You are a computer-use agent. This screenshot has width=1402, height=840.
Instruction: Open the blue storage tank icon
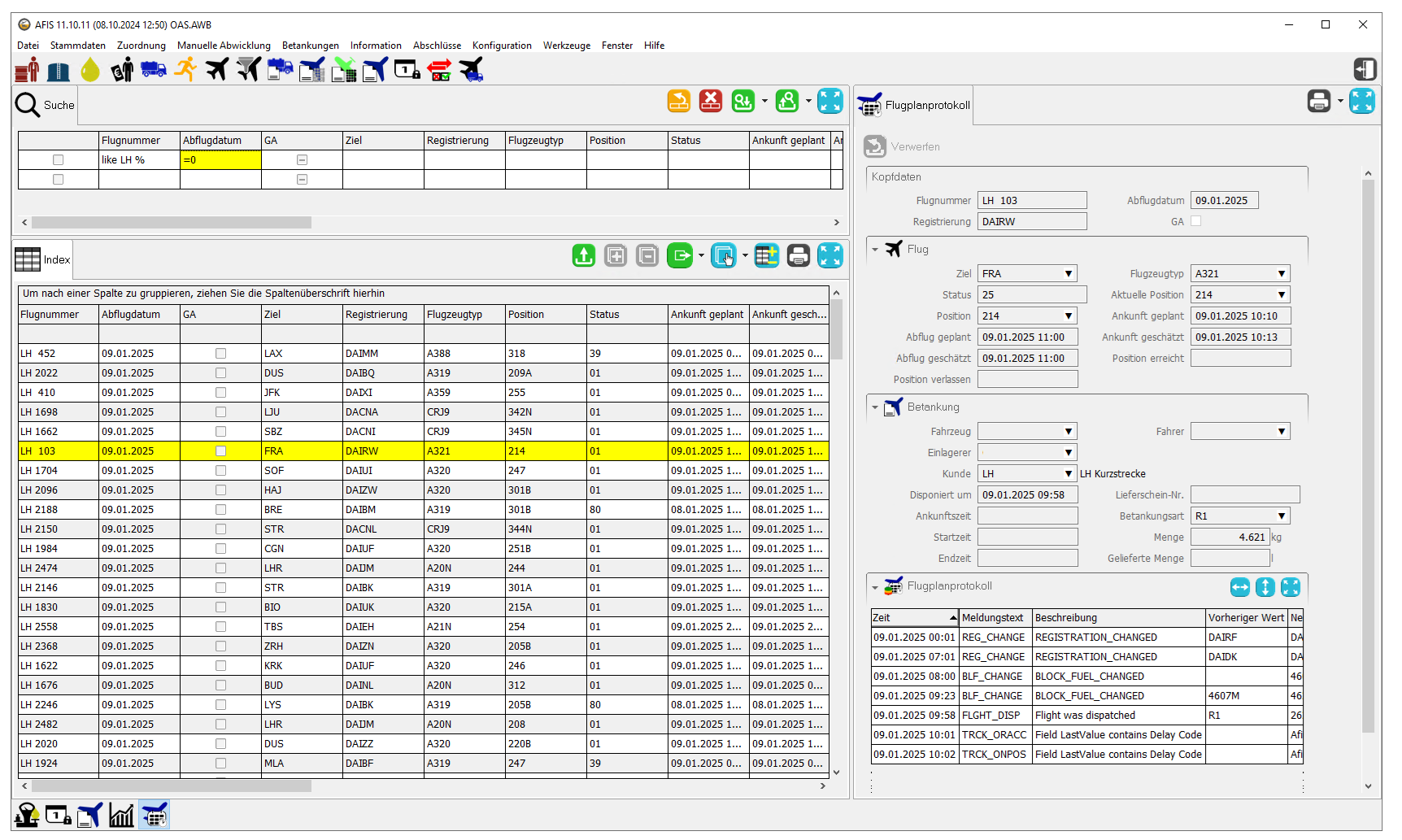pos(59,71)
